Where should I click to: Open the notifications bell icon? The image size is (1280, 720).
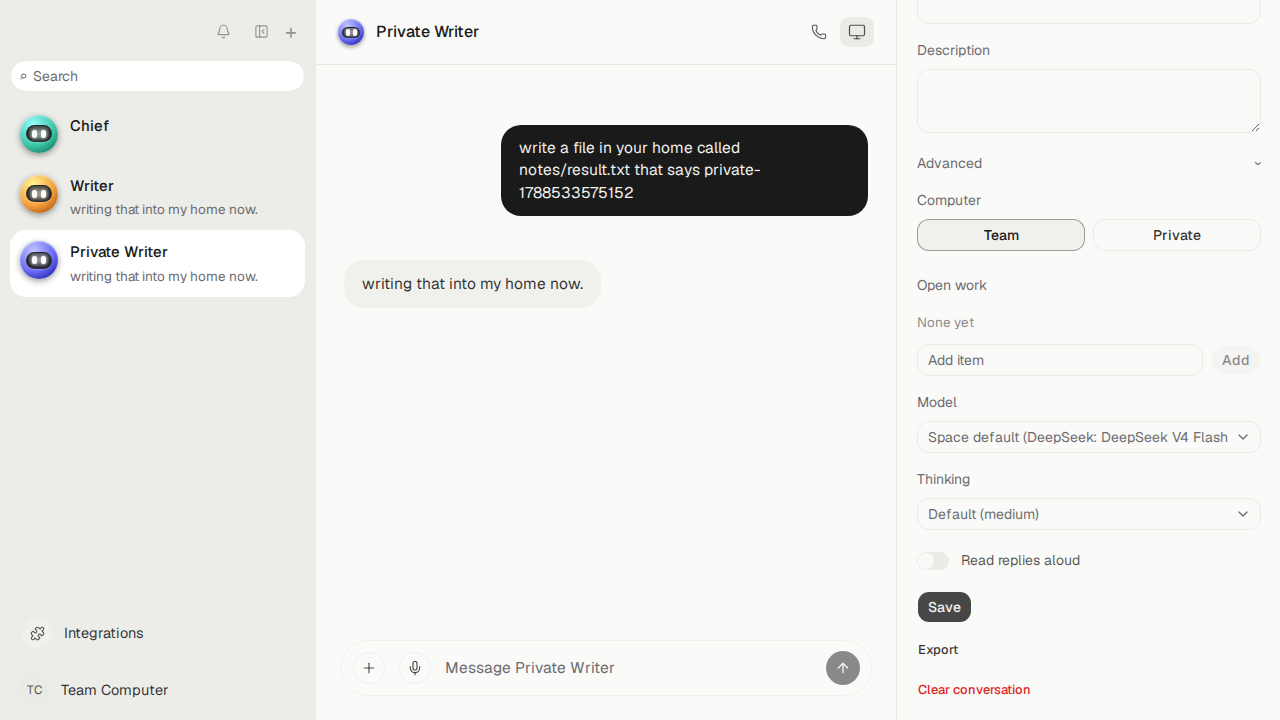pyautogui.click(x=223, y=32)
